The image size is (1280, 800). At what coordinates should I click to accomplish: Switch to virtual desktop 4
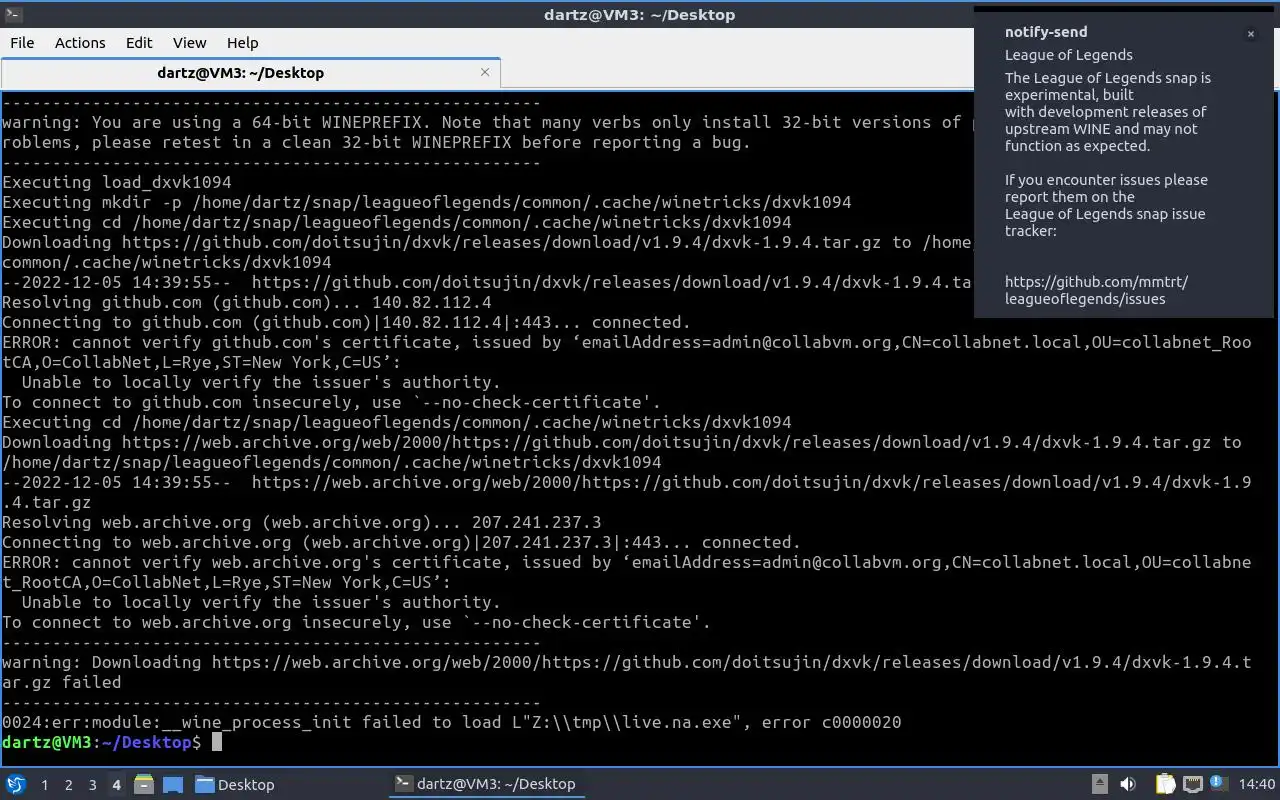pyautogui.click(x=116, y=784)
